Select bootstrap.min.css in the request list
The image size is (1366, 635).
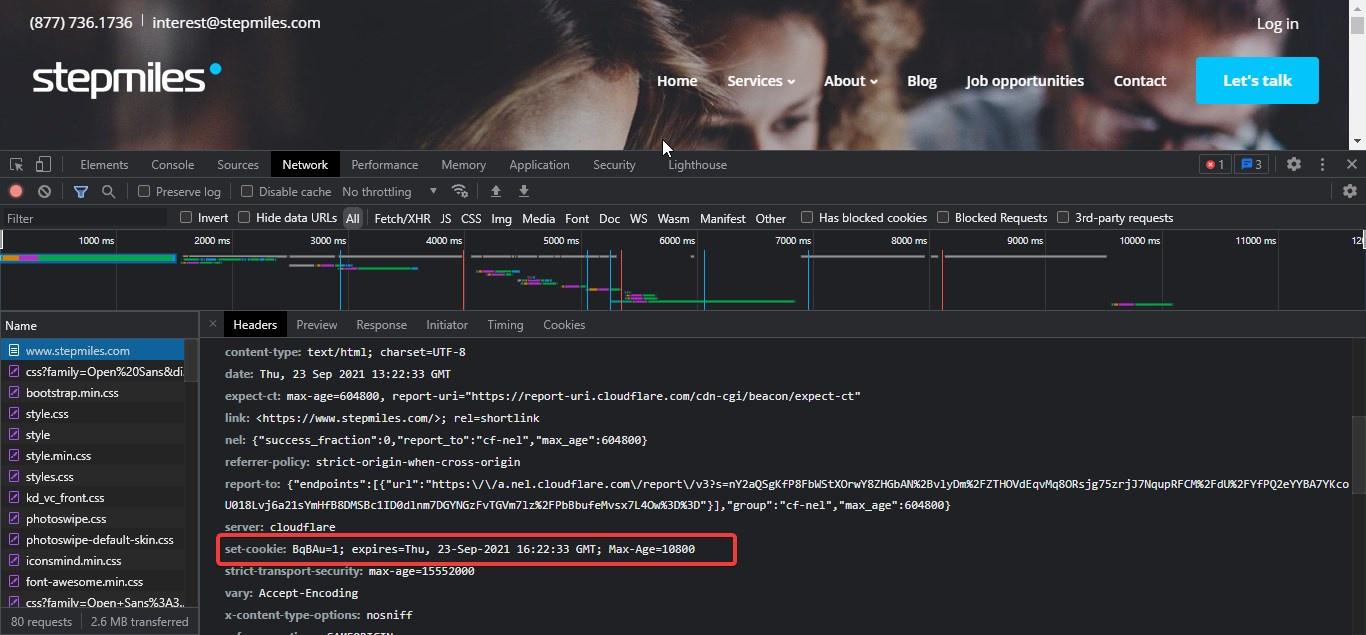coord(73,393)
